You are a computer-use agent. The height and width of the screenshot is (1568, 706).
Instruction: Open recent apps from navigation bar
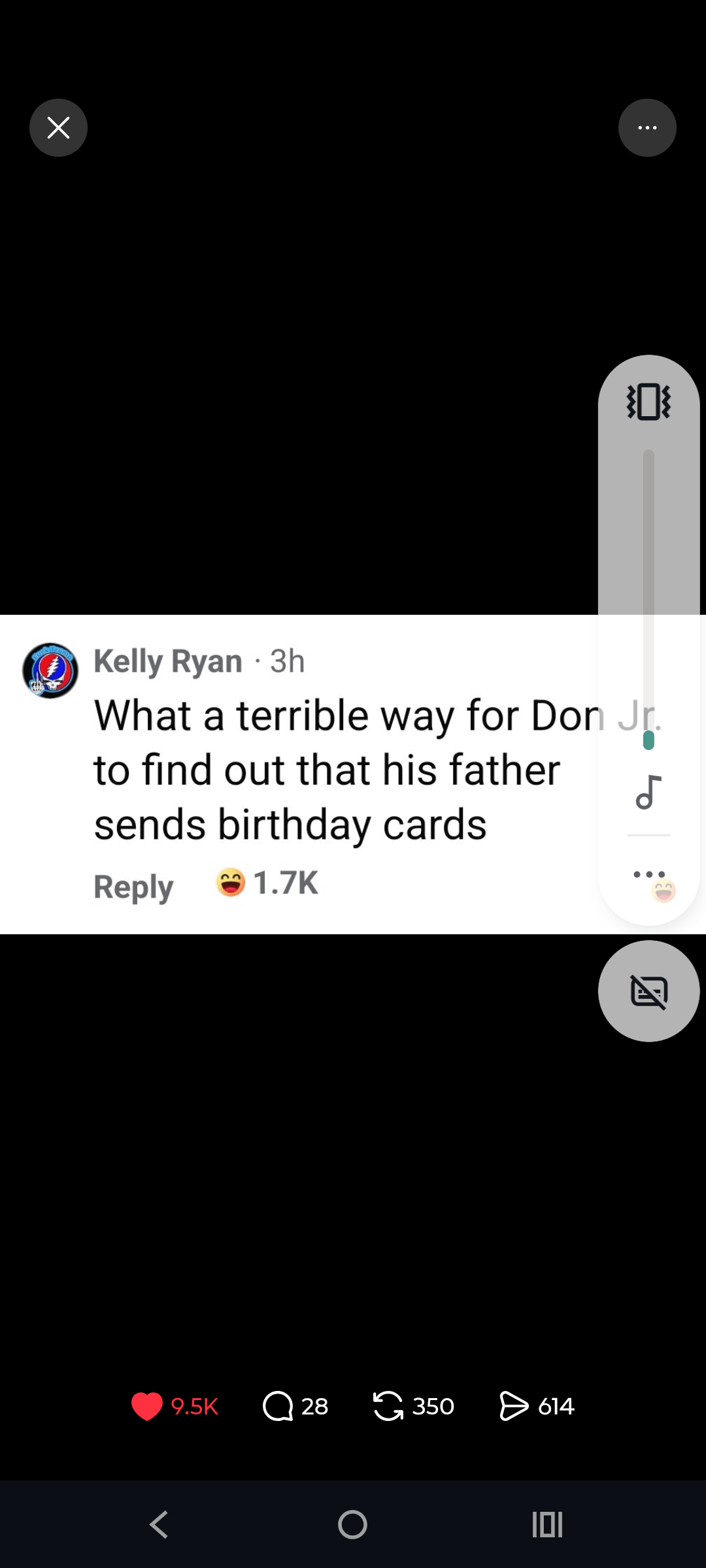coord(547,1525)
